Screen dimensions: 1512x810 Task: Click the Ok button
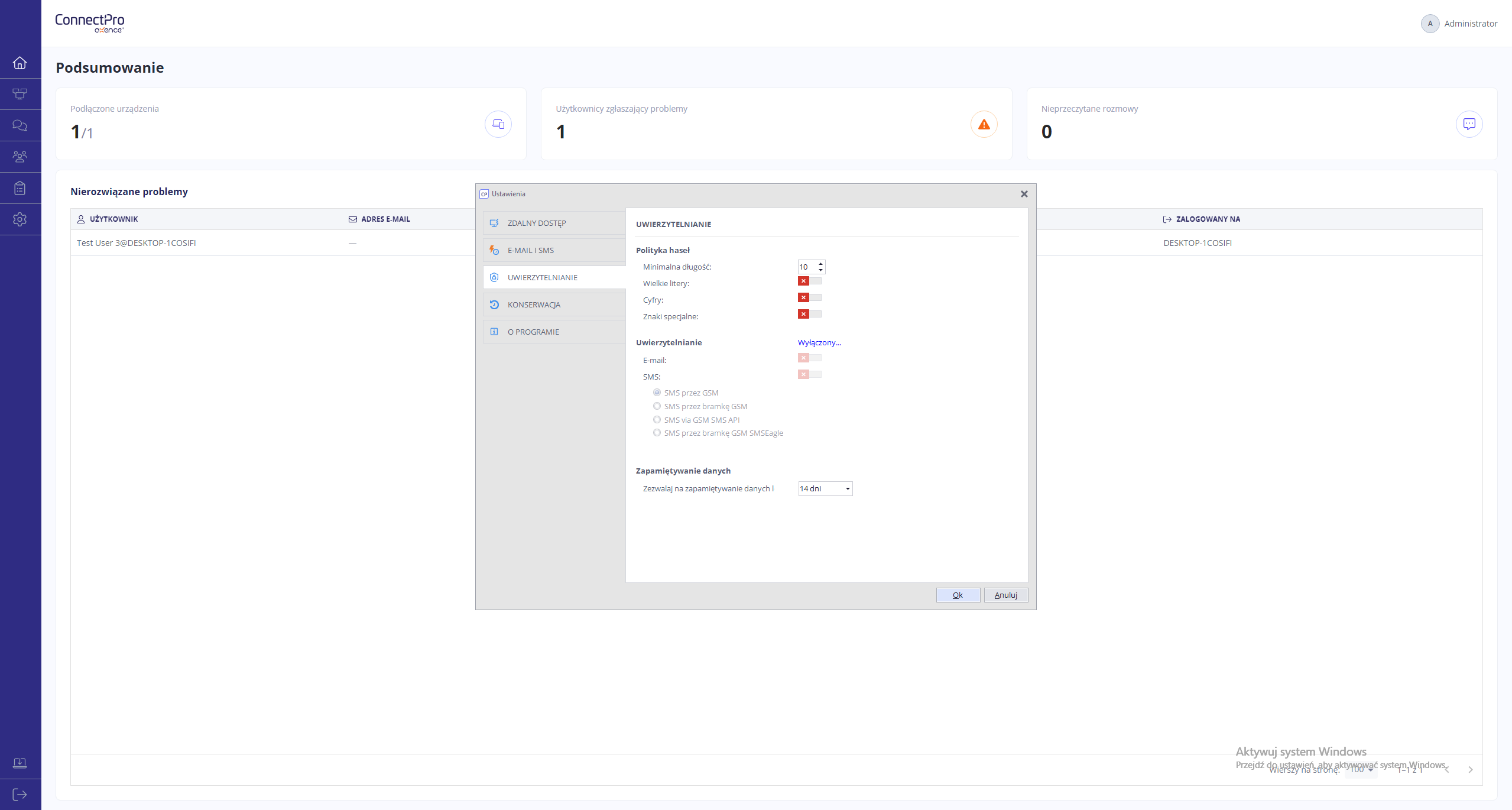point(958,595)
